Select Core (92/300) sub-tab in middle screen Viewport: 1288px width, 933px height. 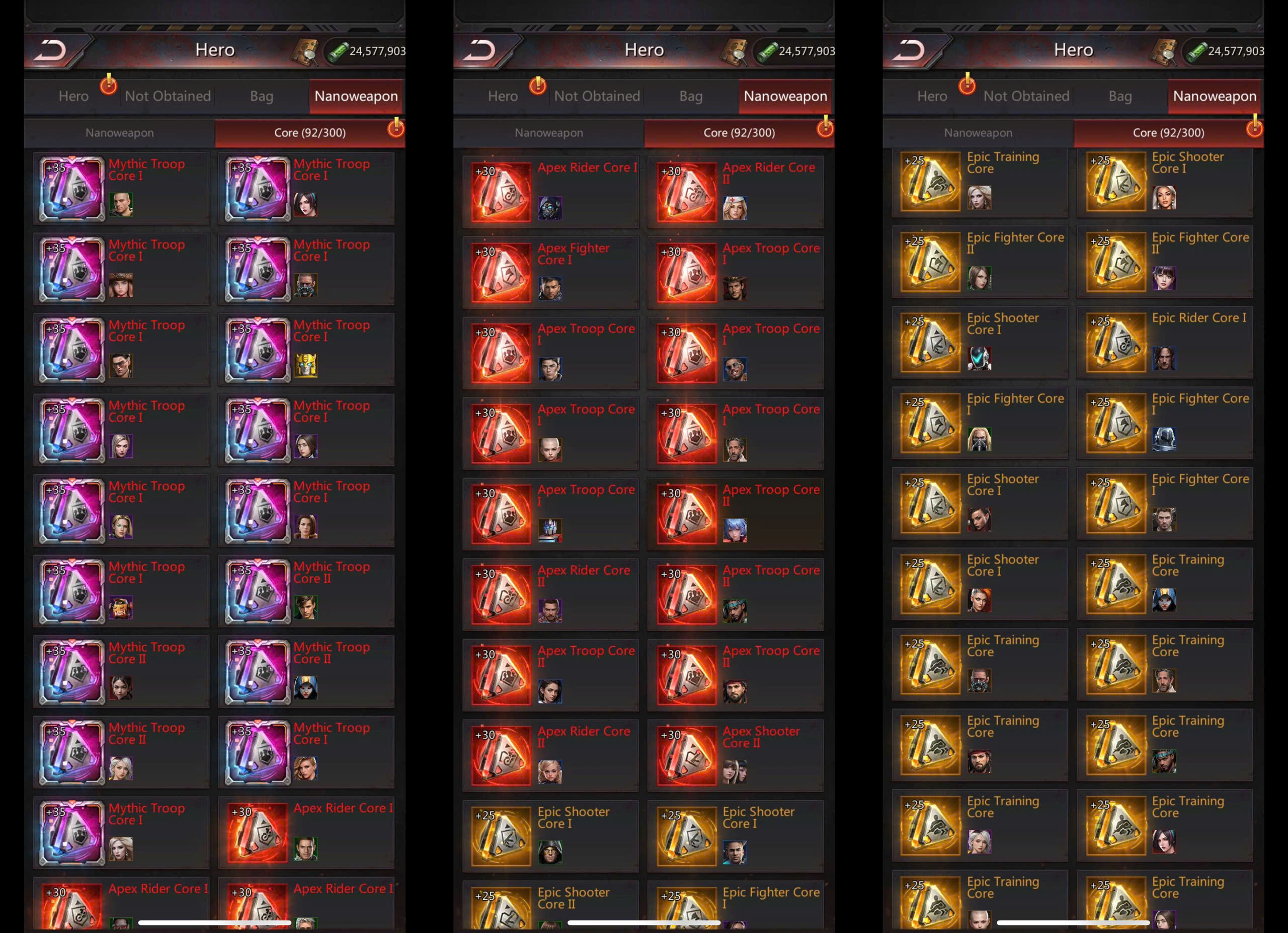pos(739,132)
